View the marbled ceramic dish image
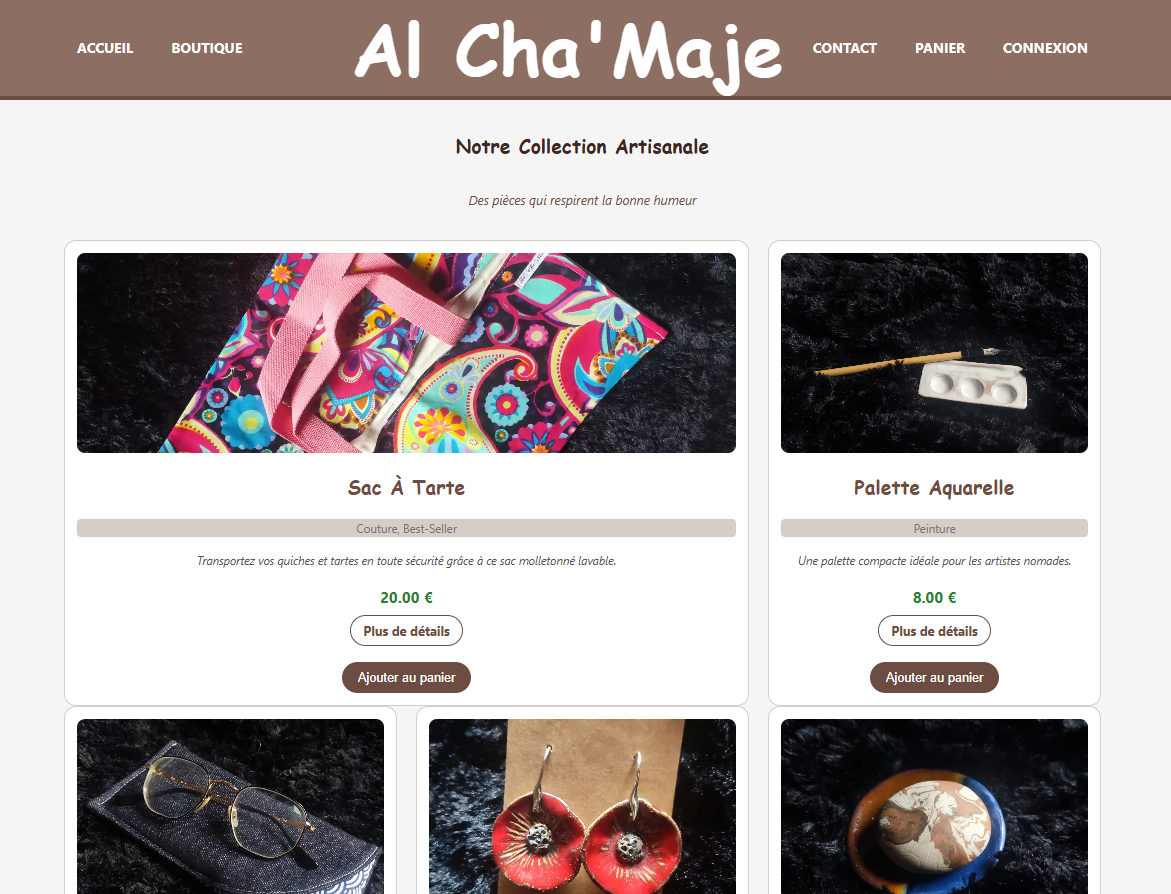This screenshot has height=894, width=1171. tap(934, 807)
